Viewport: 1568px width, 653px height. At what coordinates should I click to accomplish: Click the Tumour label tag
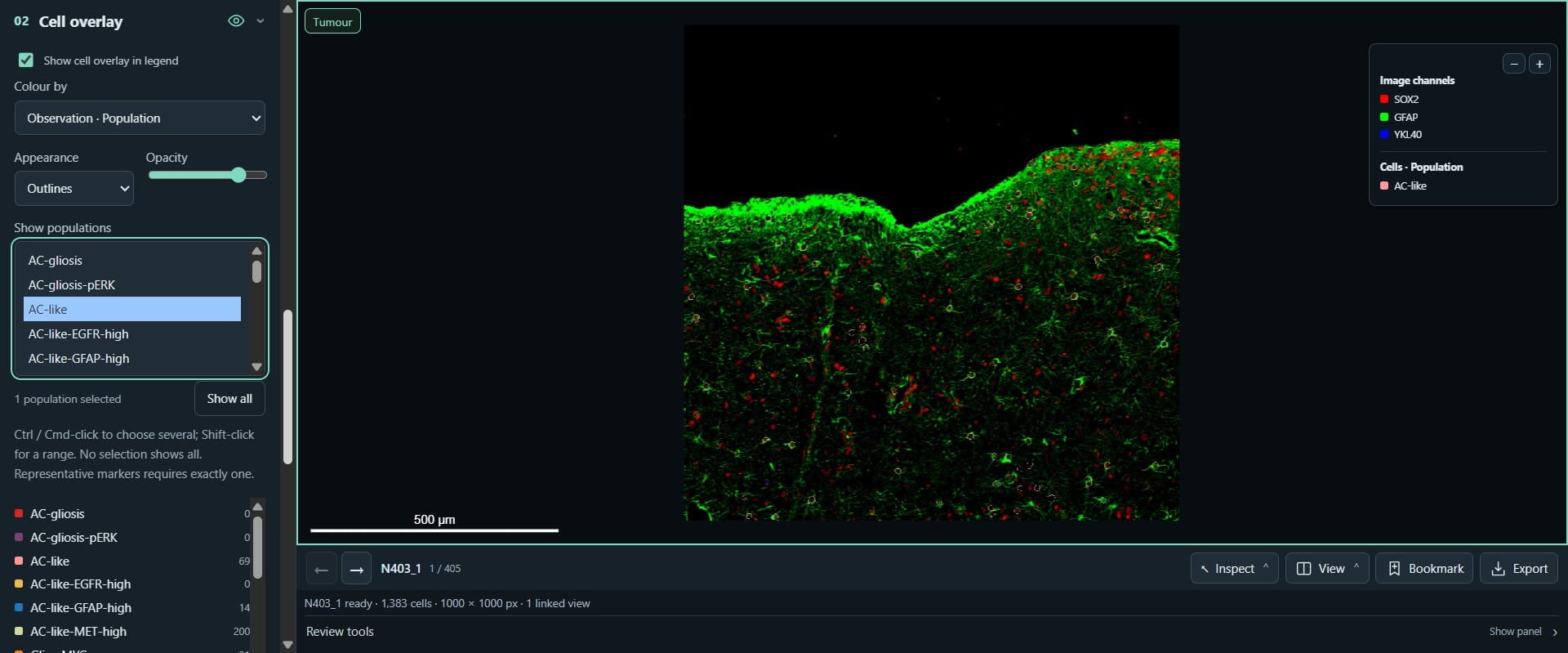332,21
